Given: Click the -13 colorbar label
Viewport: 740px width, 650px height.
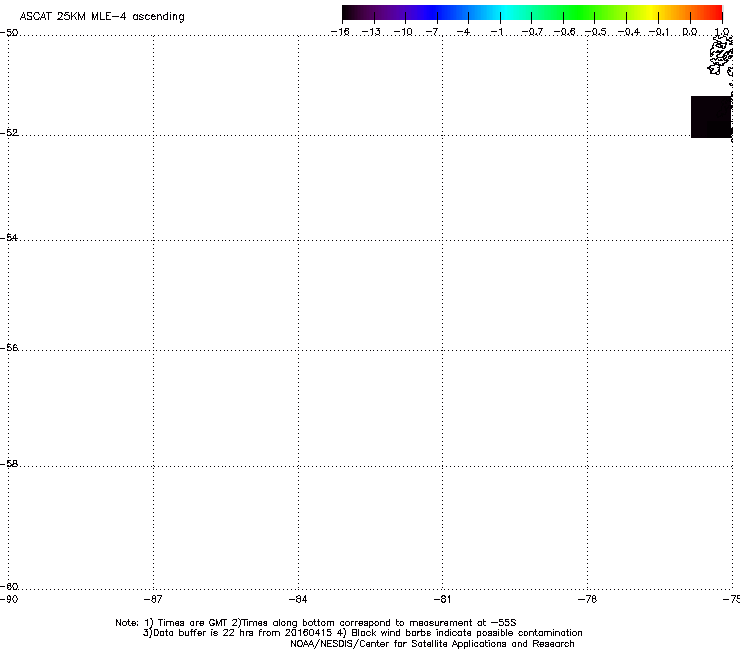Looking at the screenshot, I should 371,32.
